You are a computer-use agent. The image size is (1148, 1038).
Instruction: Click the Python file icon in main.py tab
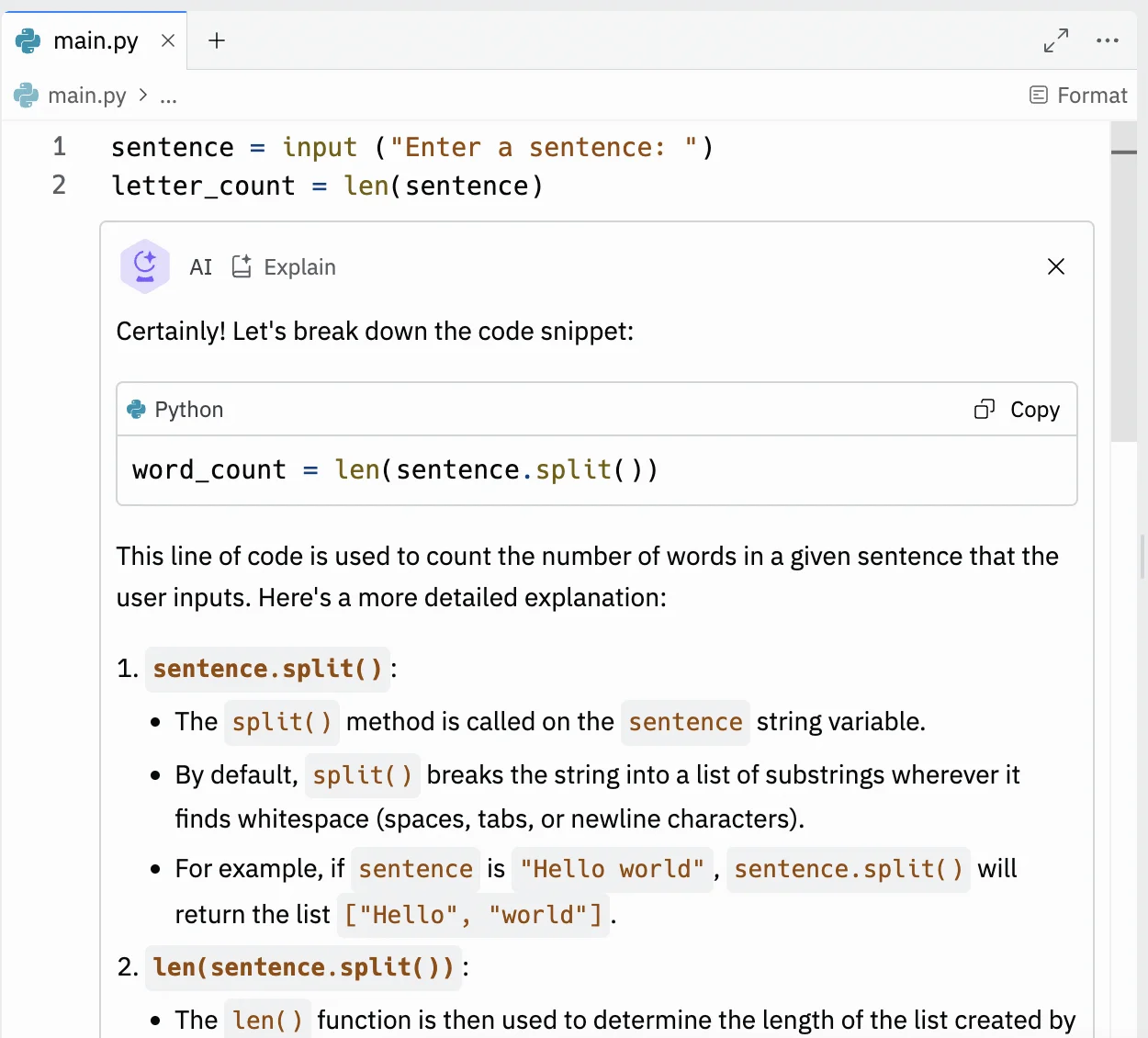click(28, 40)
